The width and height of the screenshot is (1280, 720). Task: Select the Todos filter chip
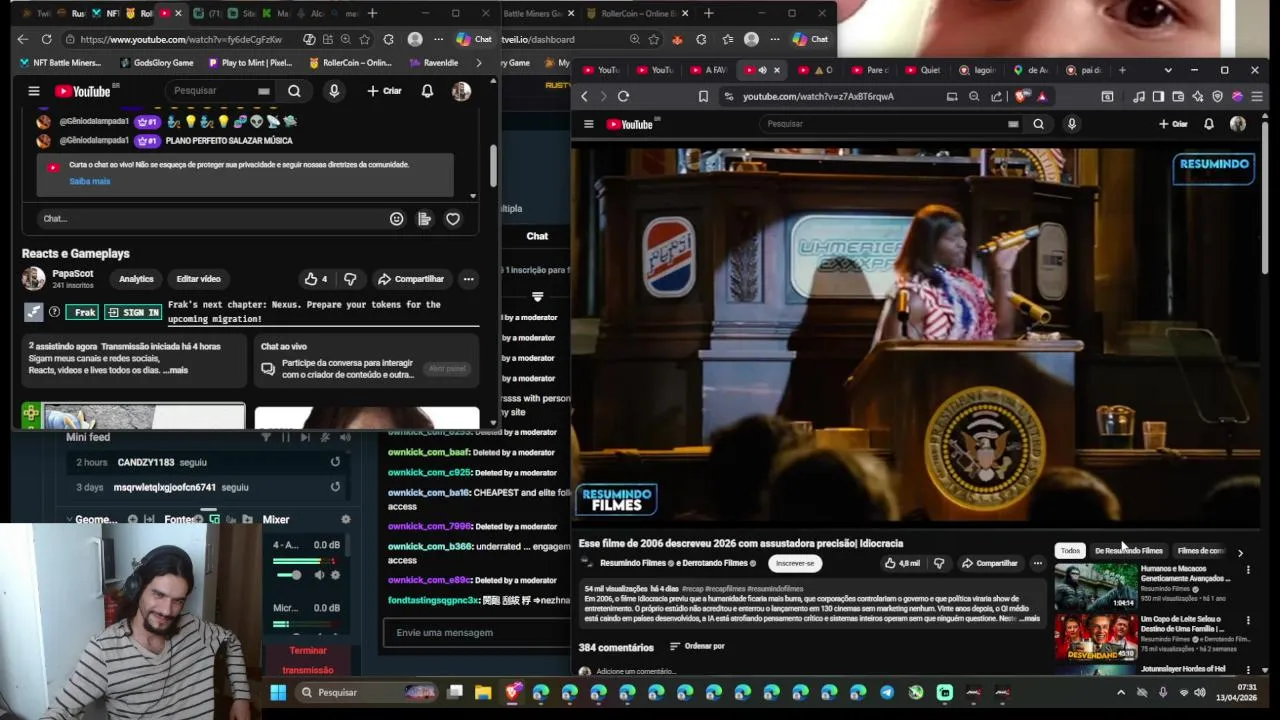[1070, 551]
